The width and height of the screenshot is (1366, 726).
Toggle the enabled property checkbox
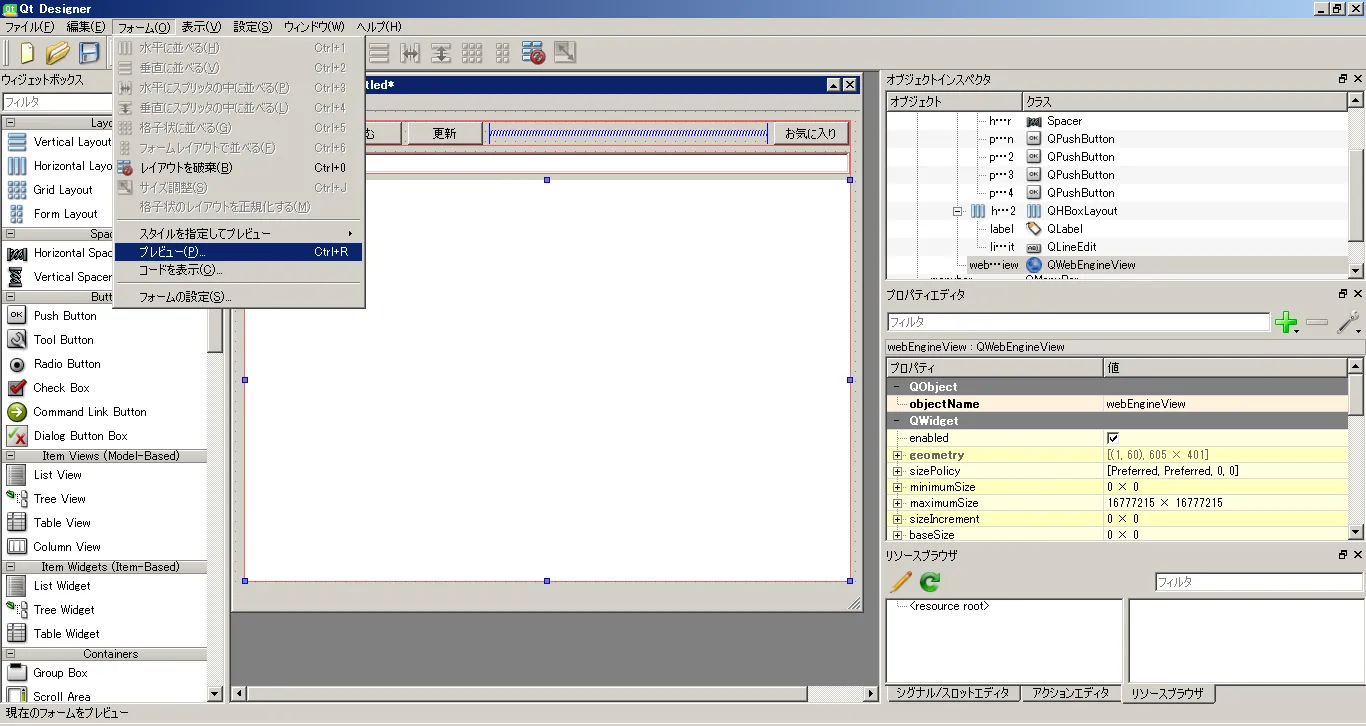pyautogui.click(x=1113, y=438)
